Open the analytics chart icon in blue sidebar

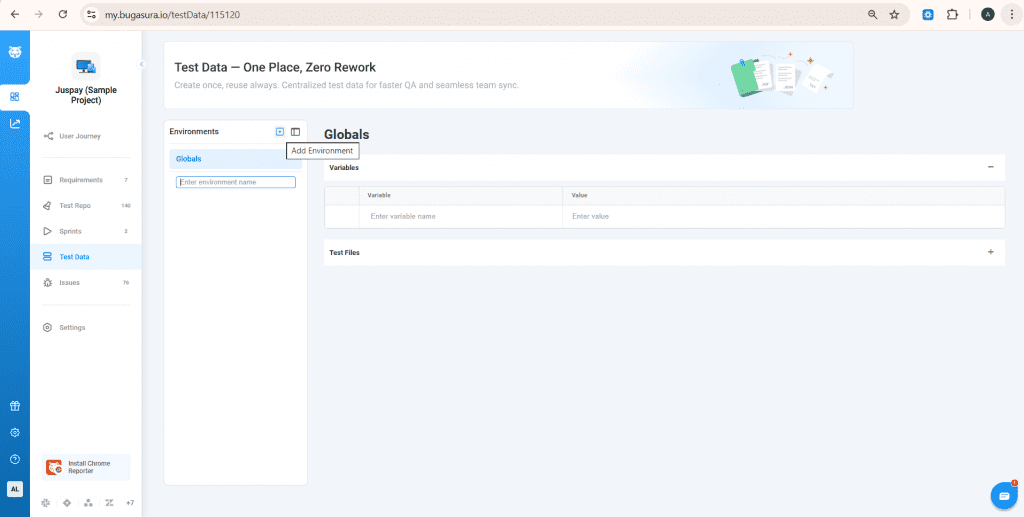[15, 124]
